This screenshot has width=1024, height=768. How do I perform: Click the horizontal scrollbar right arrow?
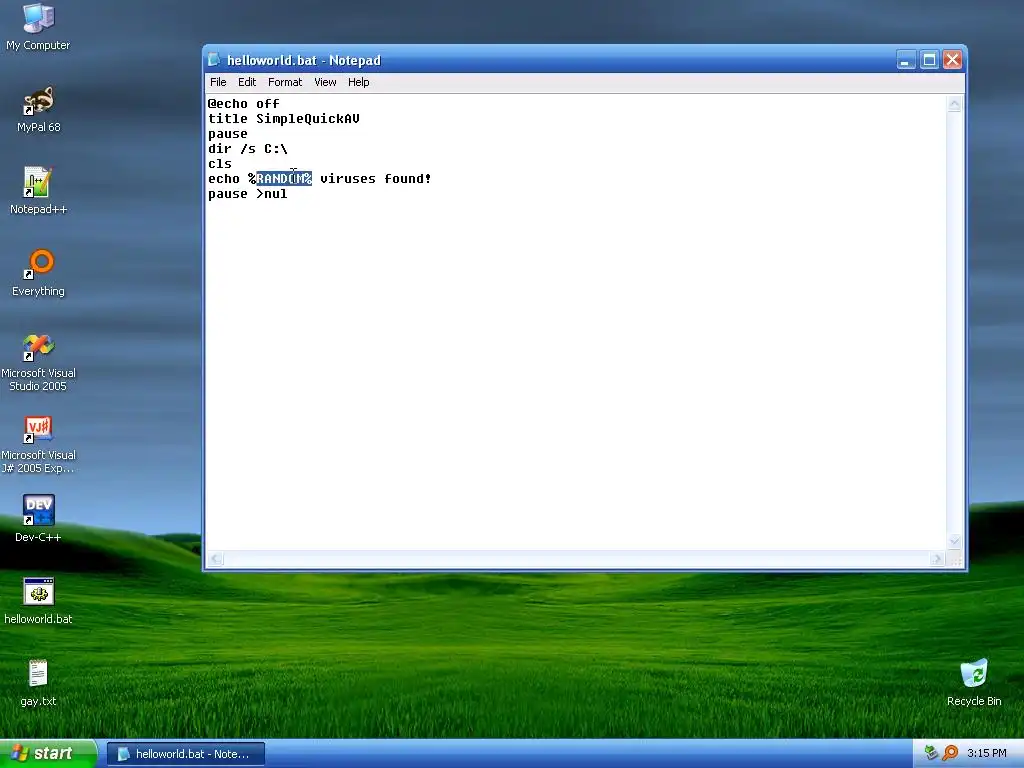[937, 559]
